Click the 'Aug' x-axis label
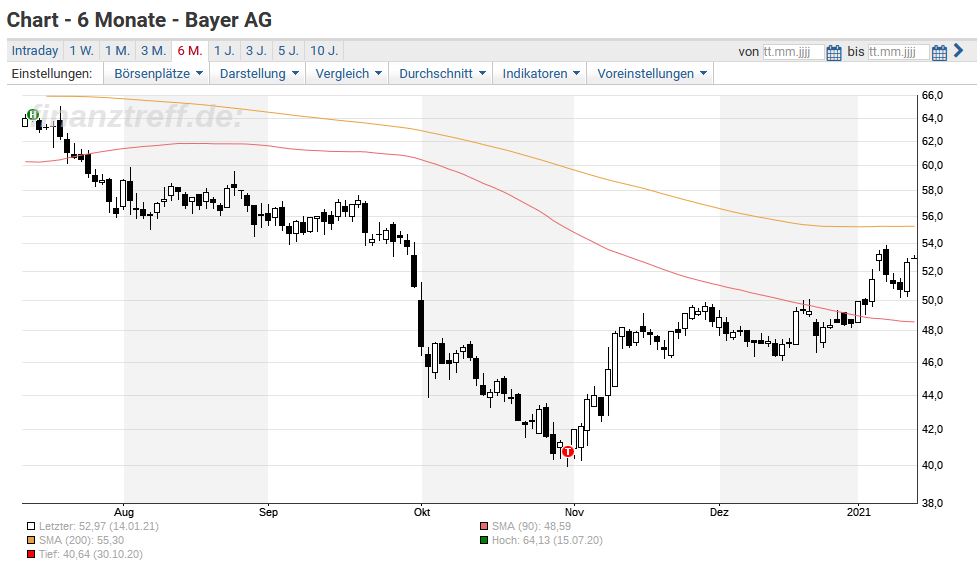 click(124, 512)
